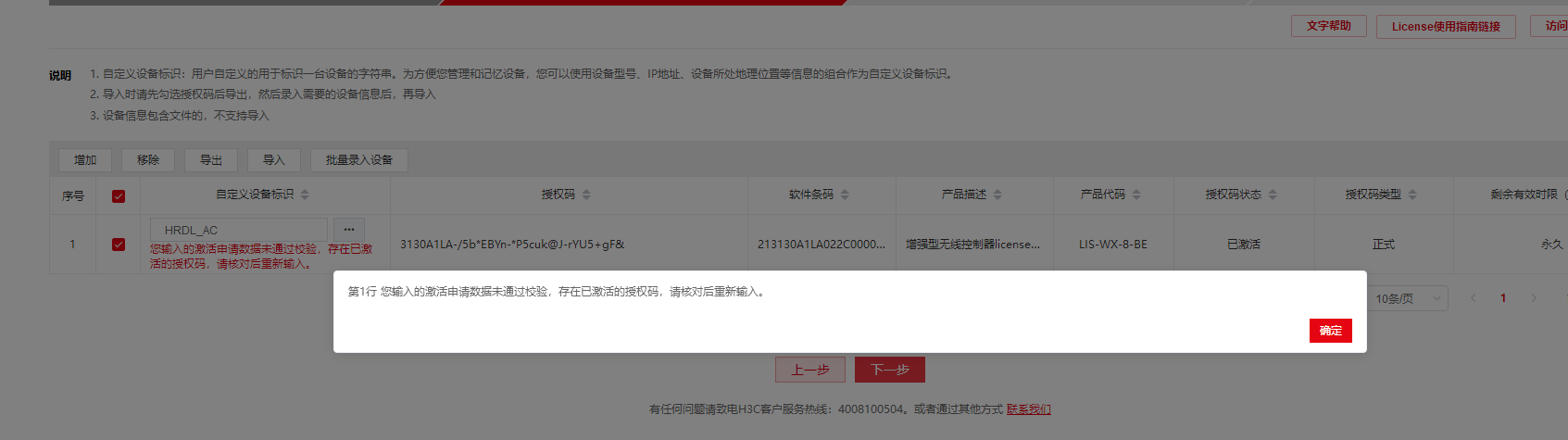Sort by 授权码类型 column arrows
Screen dimensions: 1568x440
(x=1412, y=195)
